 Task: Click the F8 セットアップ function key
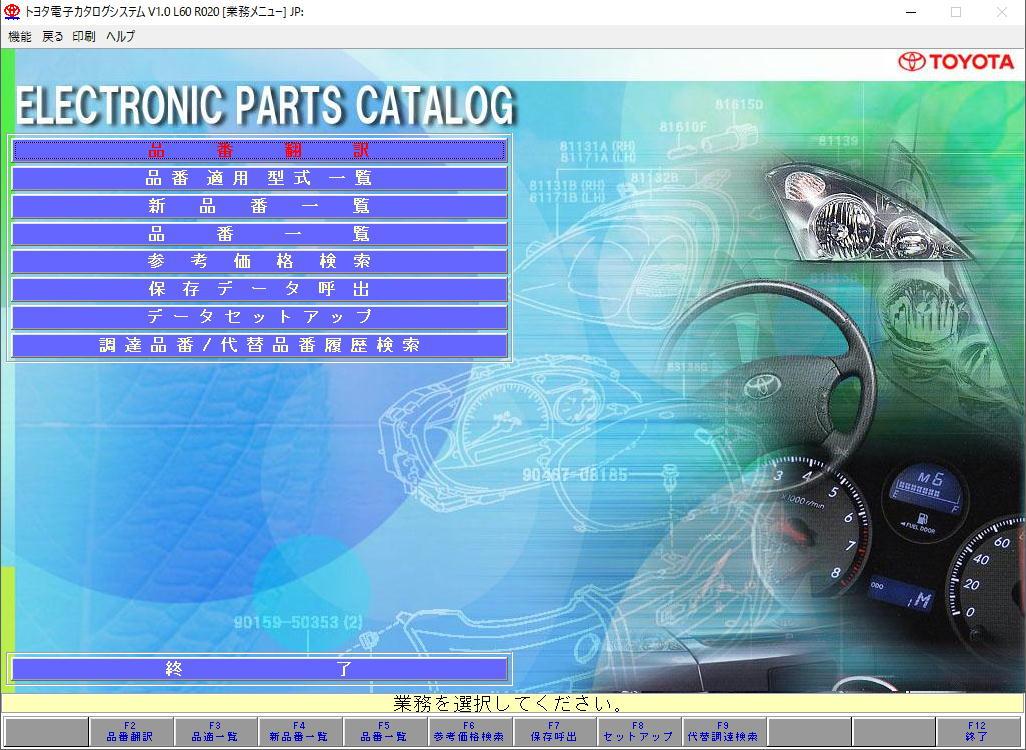pyautogui.click(x=639, y=732)
